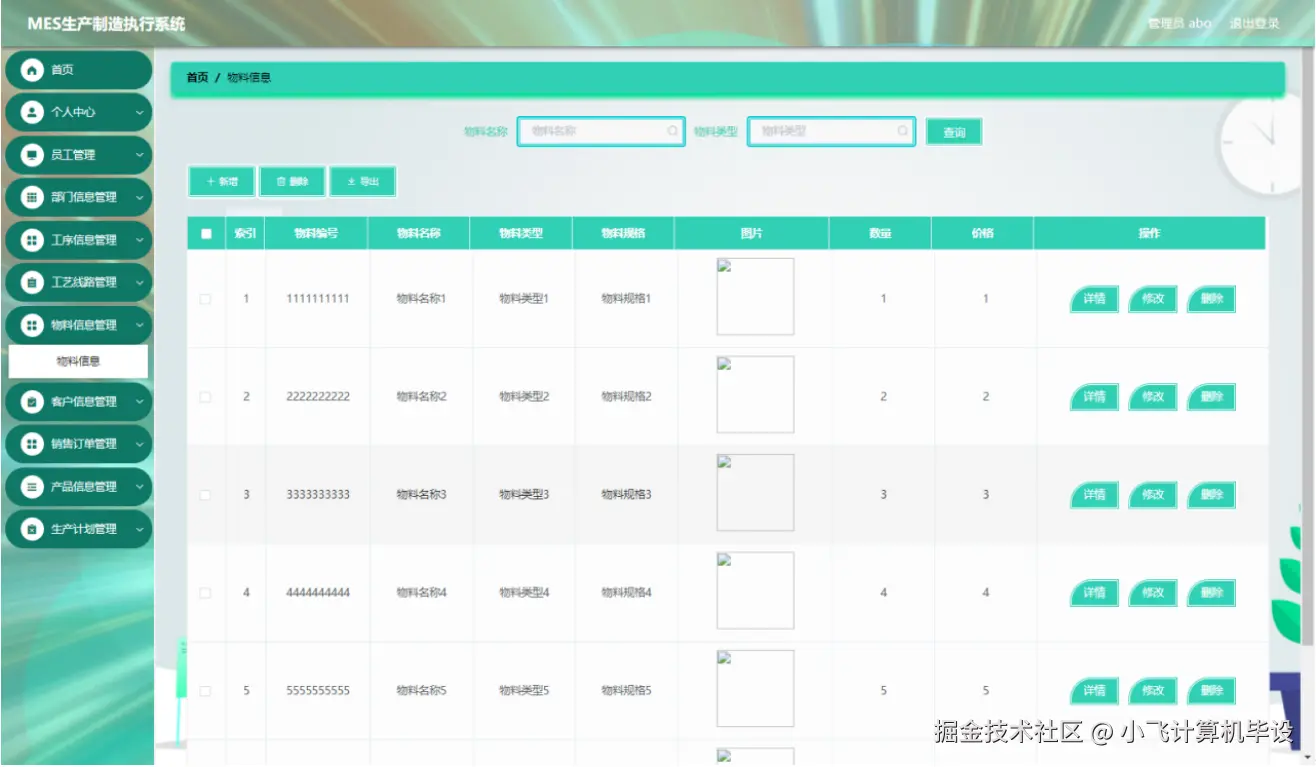Screen dimensions: 1316x767
Task: Click search icon in 物料类型 field
Action: pos(902,131)
